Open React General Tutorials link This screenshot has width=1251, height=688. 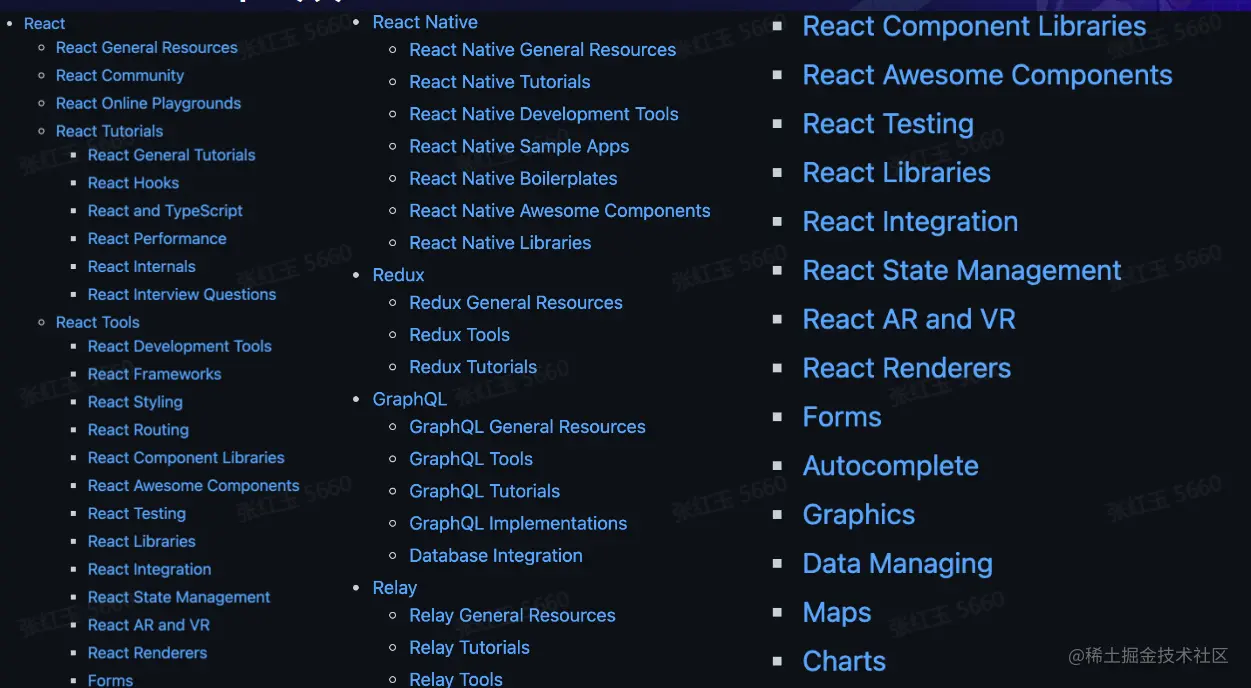click(171, 155)
